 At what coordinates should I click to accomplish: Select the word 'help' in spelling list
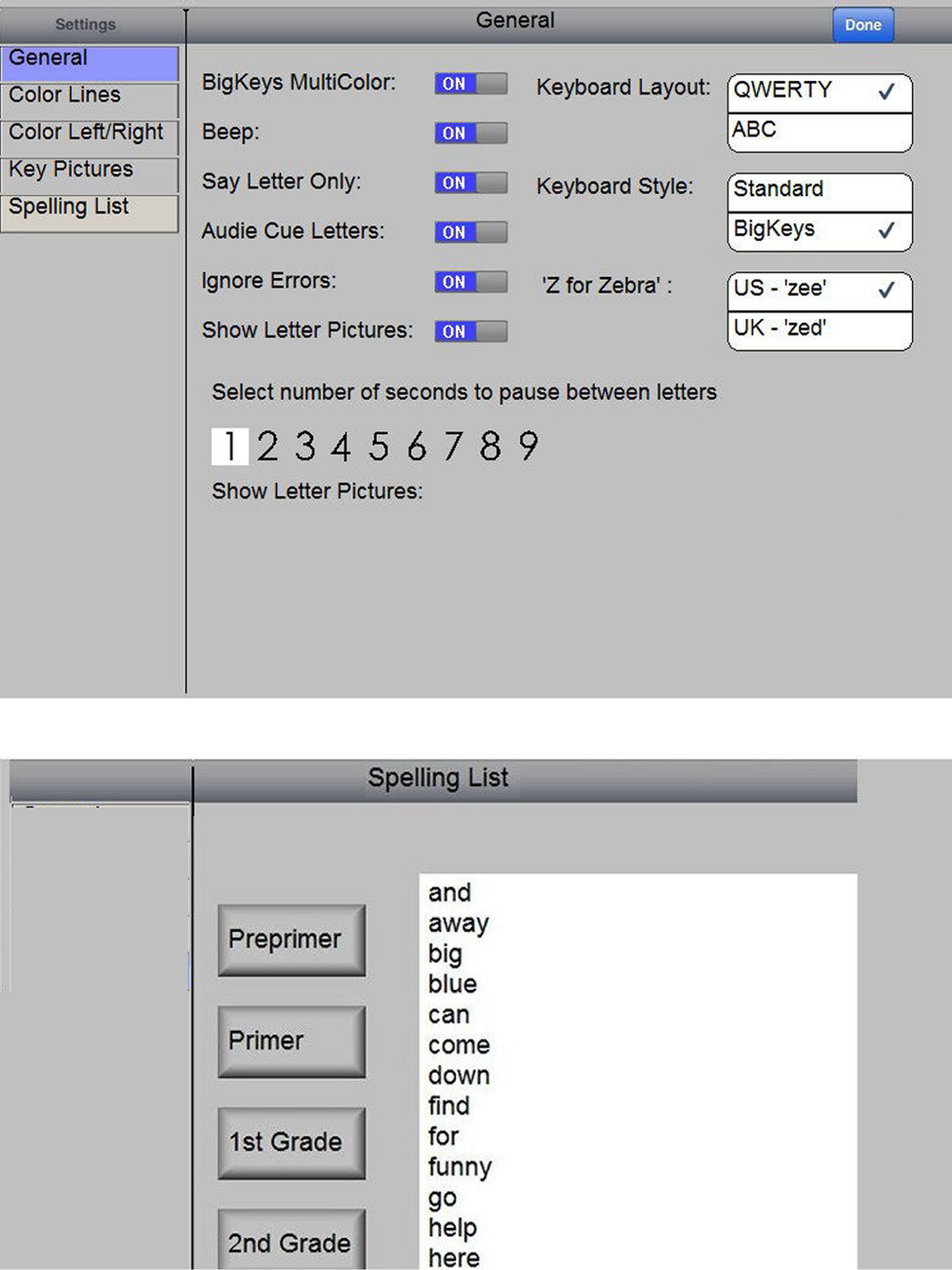point(452,1228)
